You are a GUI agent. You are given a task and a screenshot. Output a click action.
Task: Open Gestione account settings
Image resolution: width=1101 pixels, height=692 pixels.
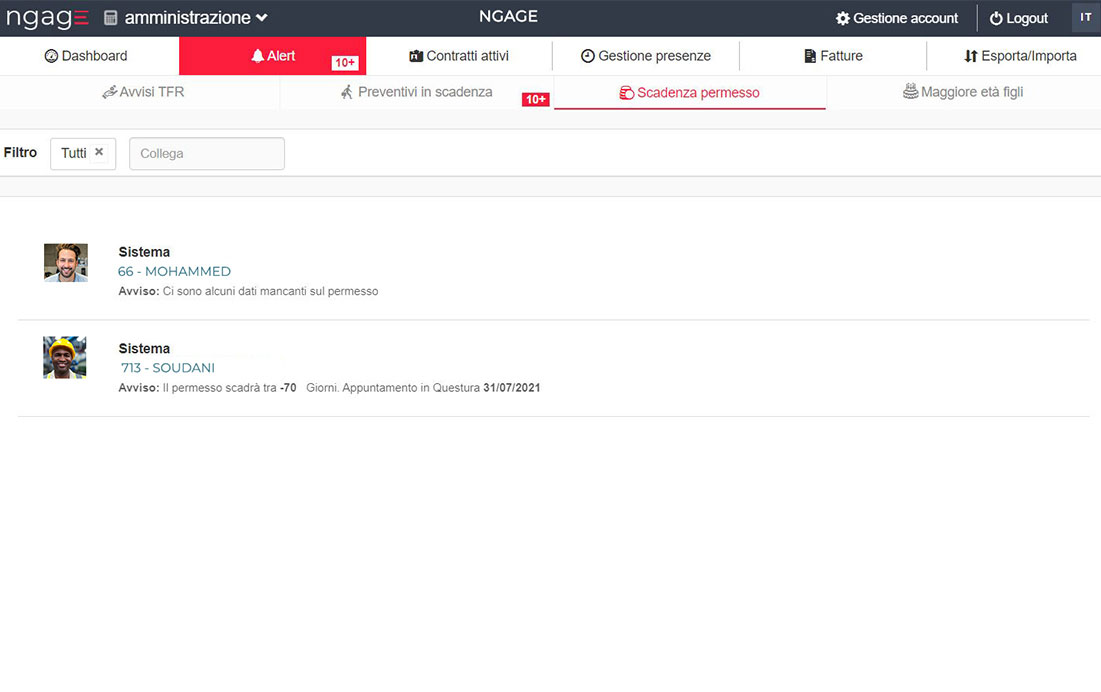[896, 18]
